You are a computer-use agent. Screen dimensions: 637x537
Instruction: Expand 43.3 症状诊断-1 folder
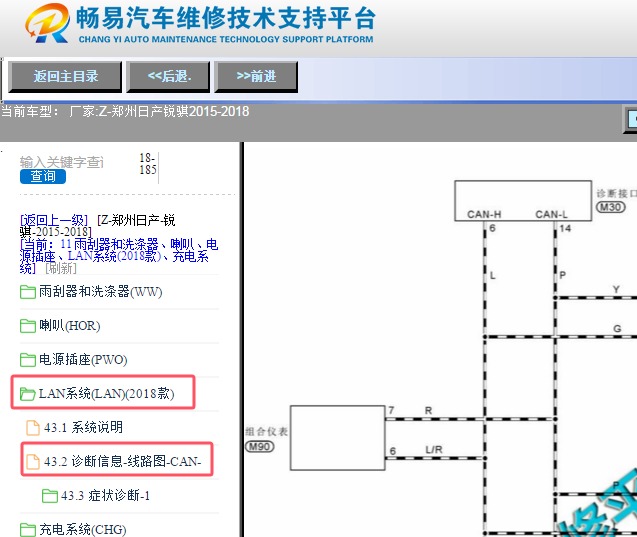point(106,496)
